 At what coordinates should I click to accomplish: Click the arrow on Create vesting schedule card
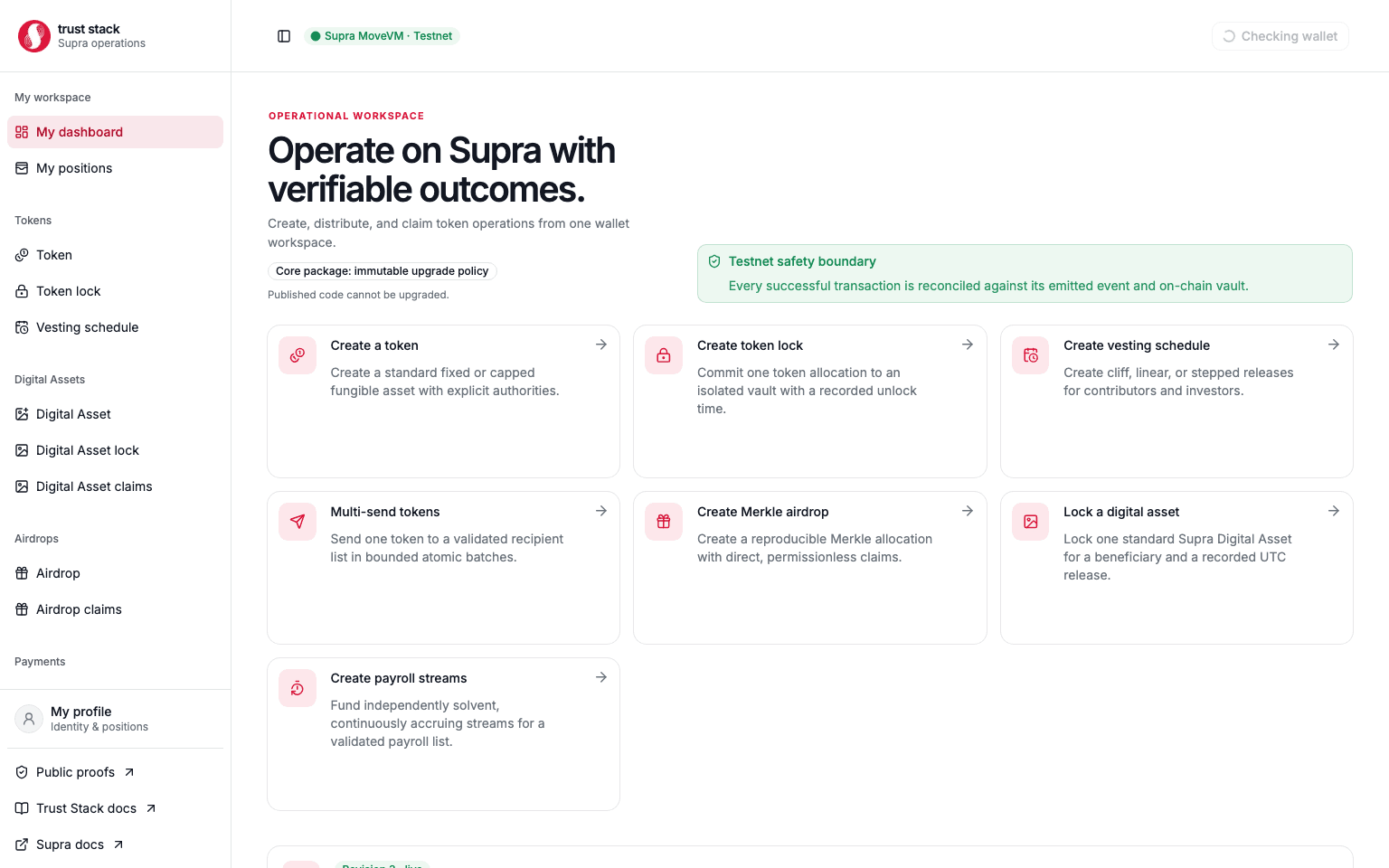point(1334,344)
